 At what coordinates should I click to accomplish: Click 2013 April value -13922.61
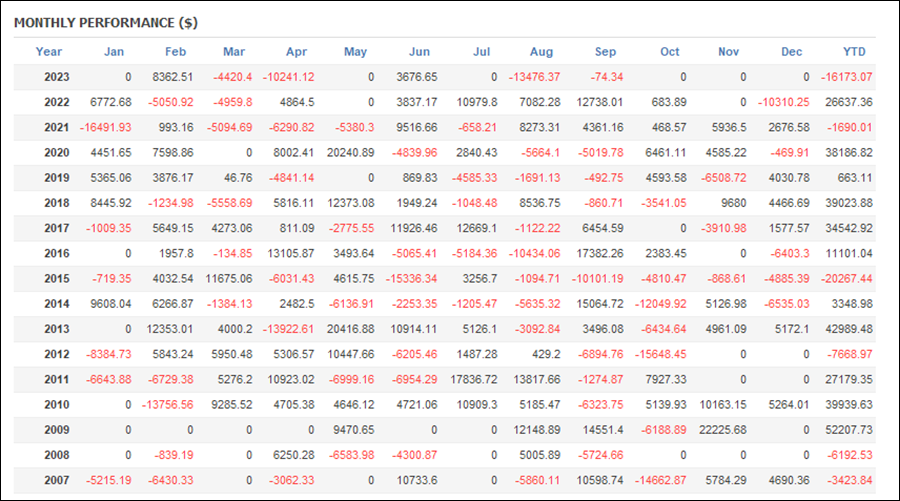289,329
